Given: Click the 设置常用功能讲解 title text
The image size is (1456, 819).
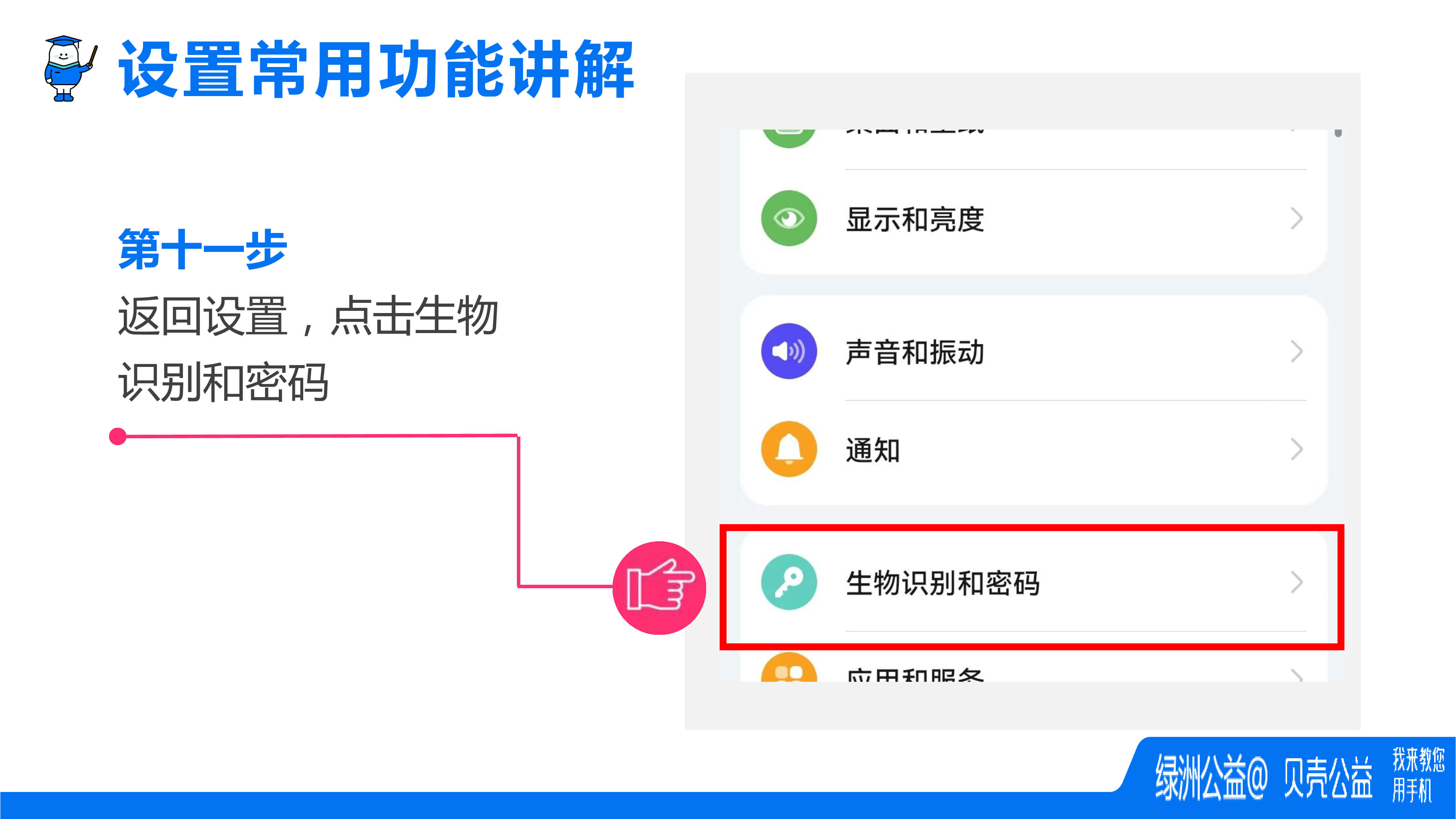Looking at the screenshot, I should (376, 69).
